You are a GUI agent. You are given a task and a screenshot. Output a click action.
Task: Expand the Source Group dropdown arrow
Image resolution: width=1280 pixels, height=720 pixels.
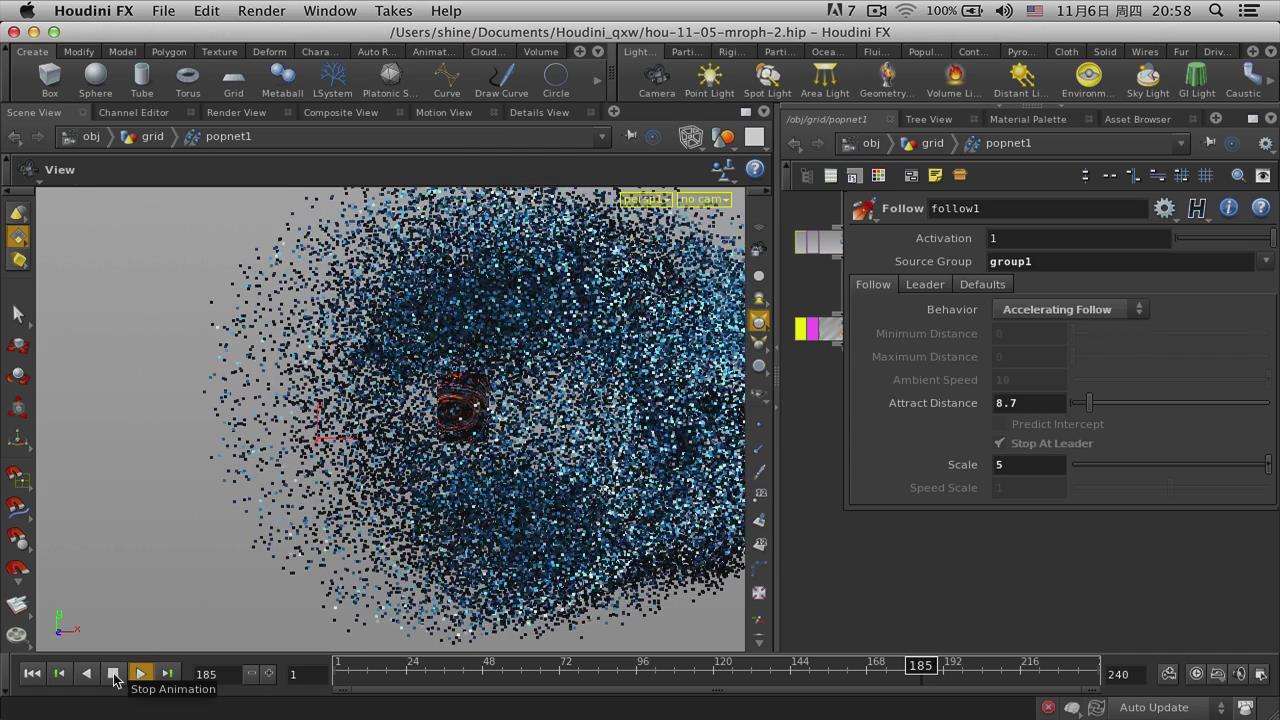[1266, 262]
